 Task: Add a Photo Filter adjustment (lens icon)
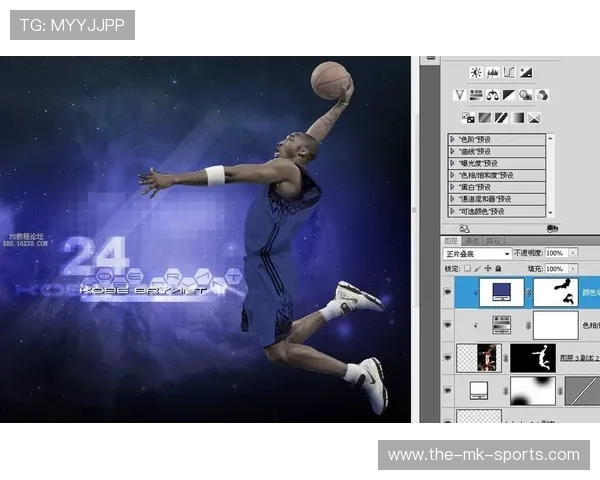[x=526, y=95]
